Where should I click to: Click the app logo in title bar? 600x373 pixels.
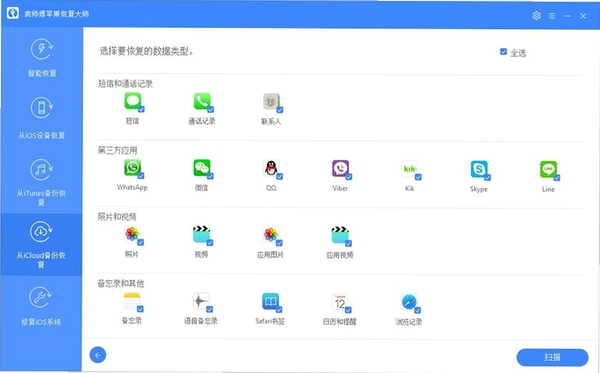pyautogui.click(x=13, y=13)
